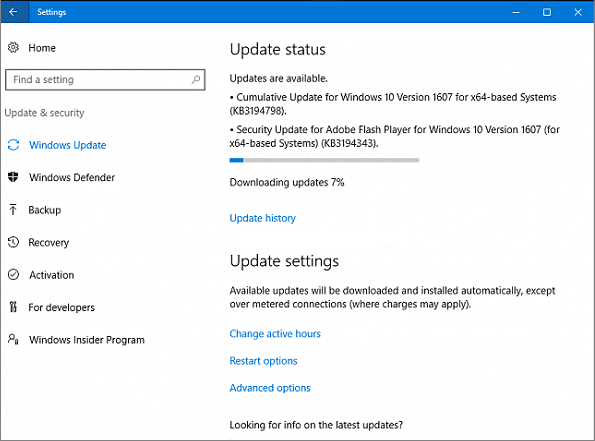Click the Backup upload arrow icon
The height and width of the screenshot is (441, 595).
pyautogui.click(x=13, y=209)
